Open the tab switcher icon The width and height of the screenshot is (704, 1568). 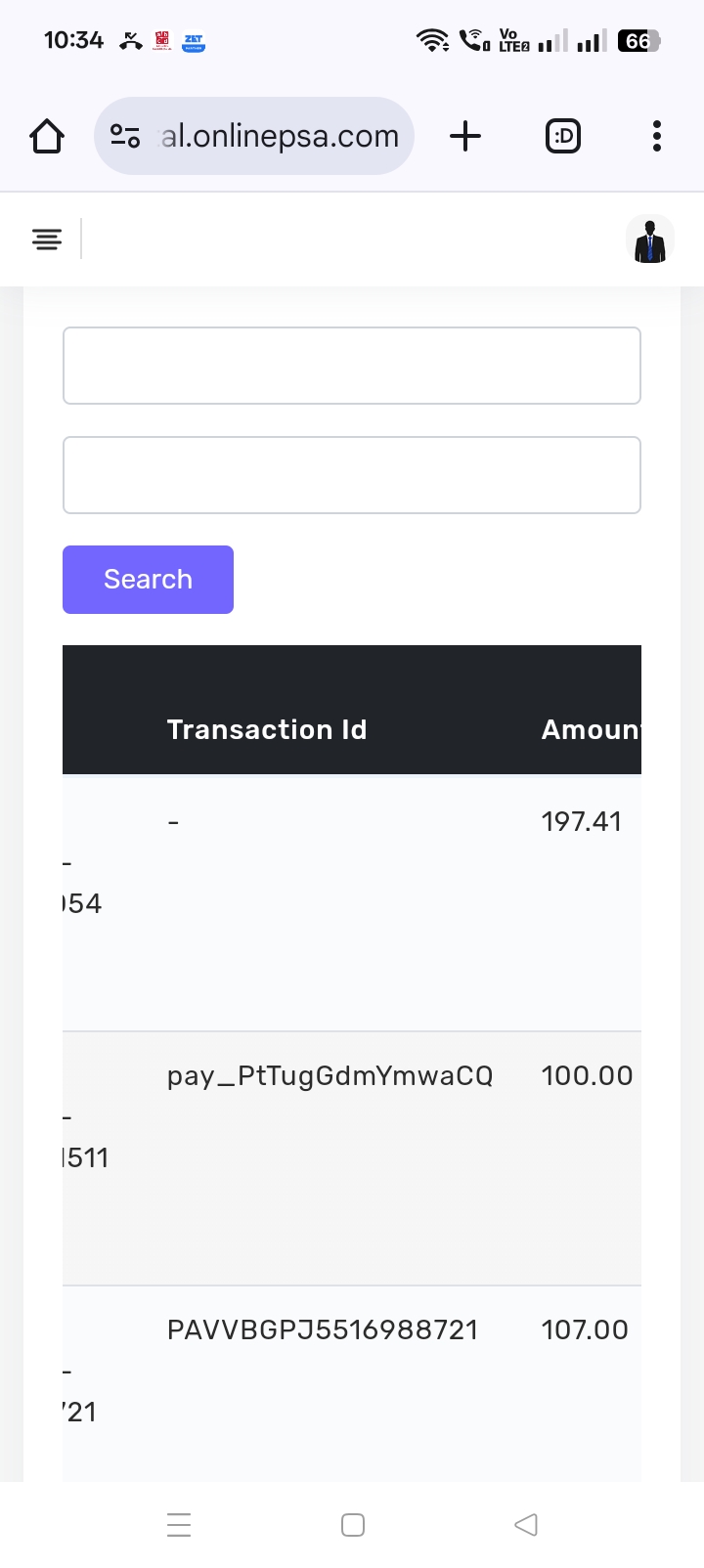562,136
